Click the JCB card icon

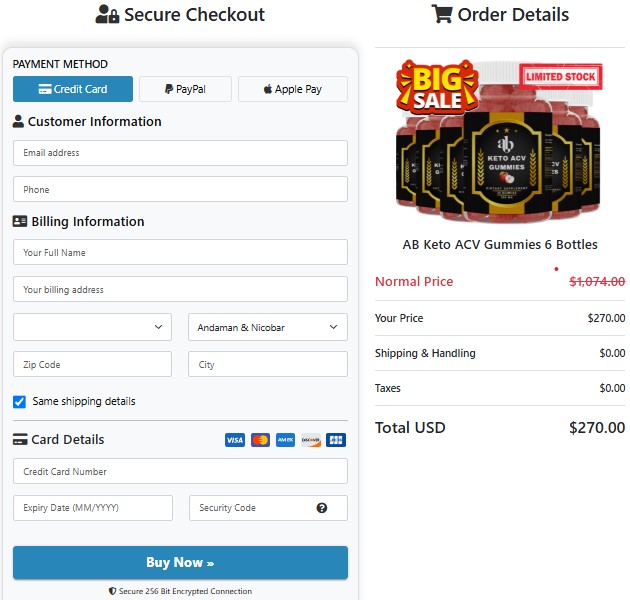click(x=336, y=440)
